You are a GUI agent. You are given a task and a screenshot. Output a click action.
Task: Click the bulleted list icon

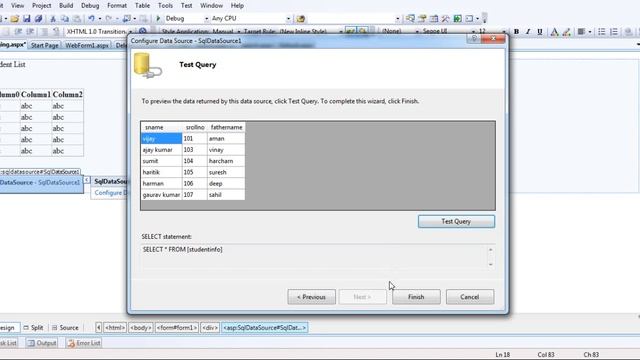point(602,31)
